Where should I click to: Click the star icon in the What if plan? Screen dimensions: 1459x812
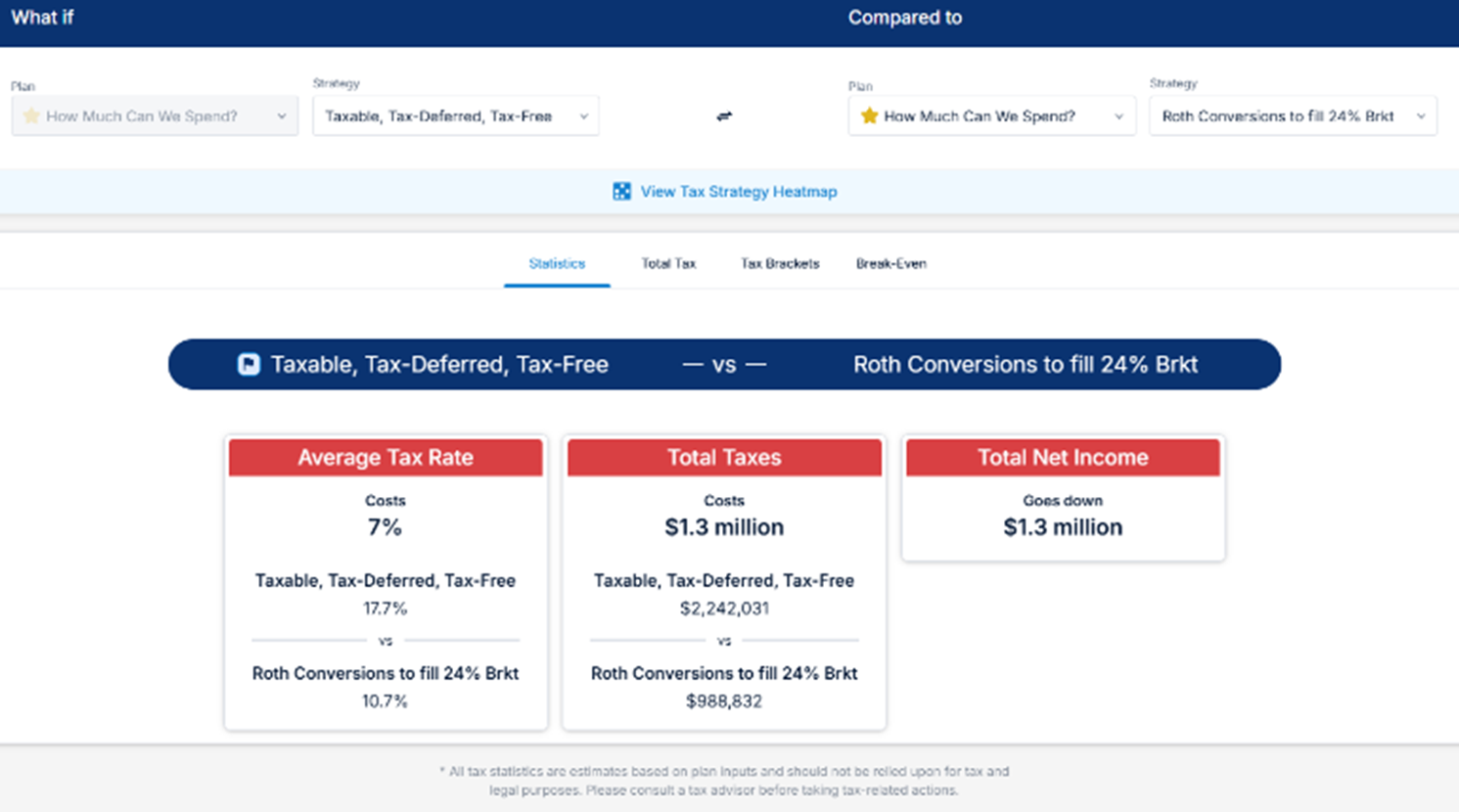point(31,116)
